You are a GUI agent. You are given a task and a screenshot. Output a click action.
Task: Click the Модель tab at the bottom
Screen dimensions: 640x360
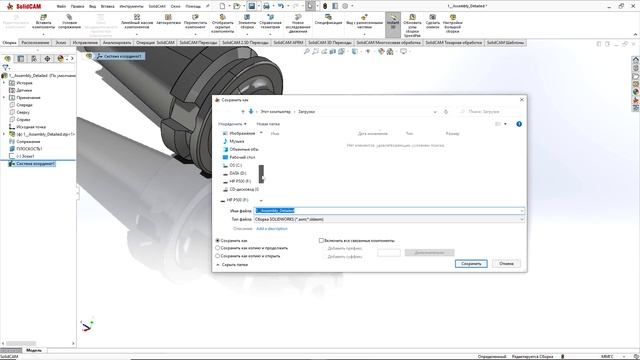click(34, 350)
